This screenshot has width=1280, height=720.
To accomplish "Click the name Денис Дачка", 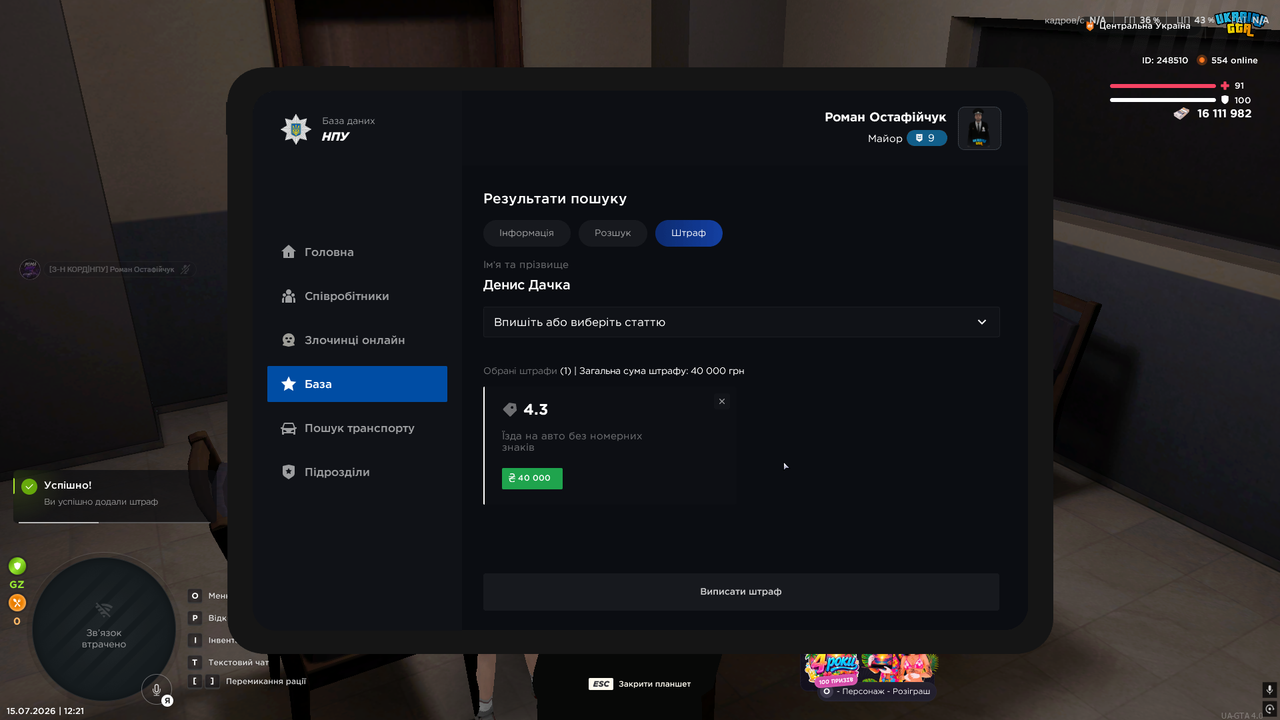I will click(527, 285).
